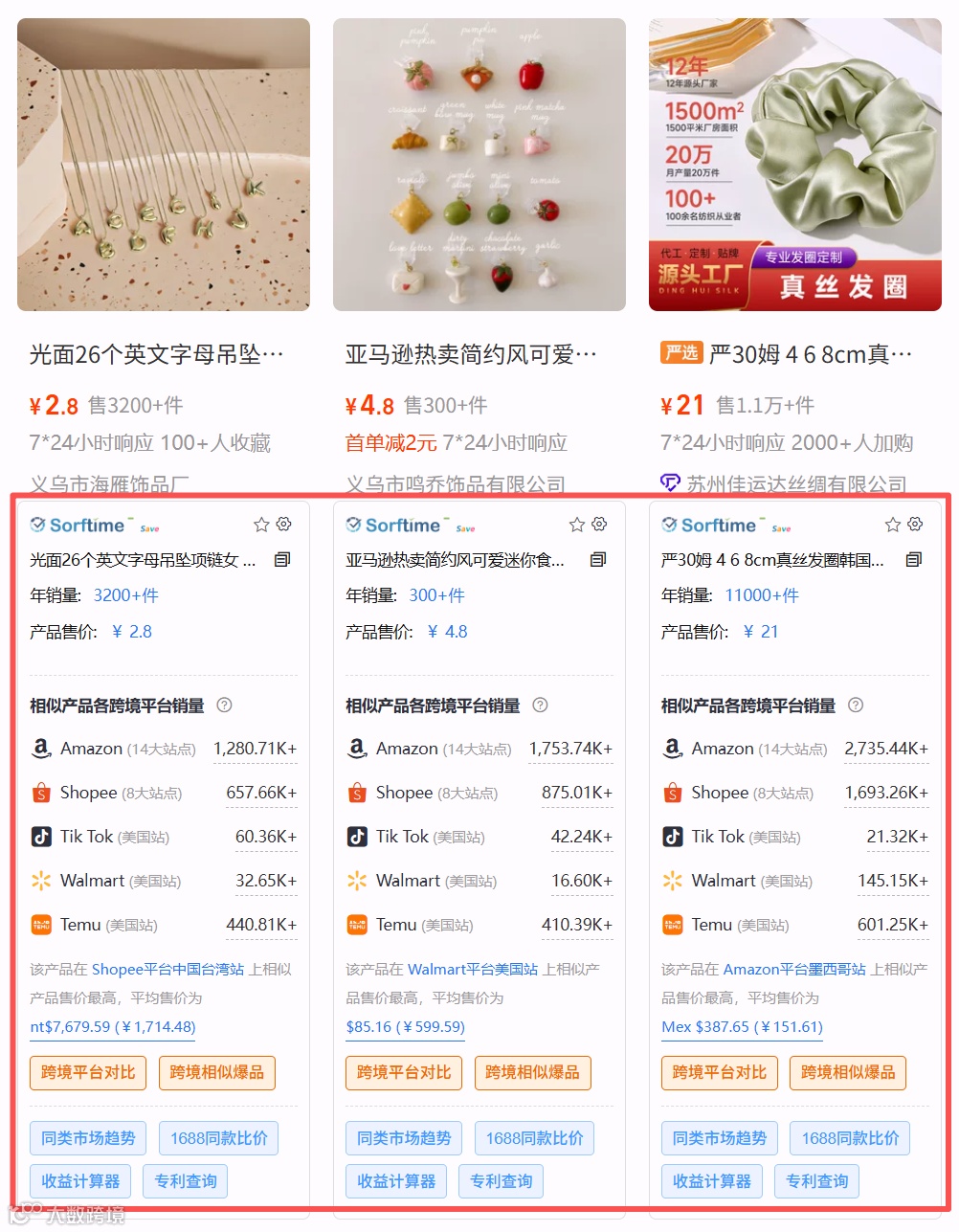Click 专利查询 button in third card
The width and height of the screenshot is (959, 1232).
(817, 1181)
